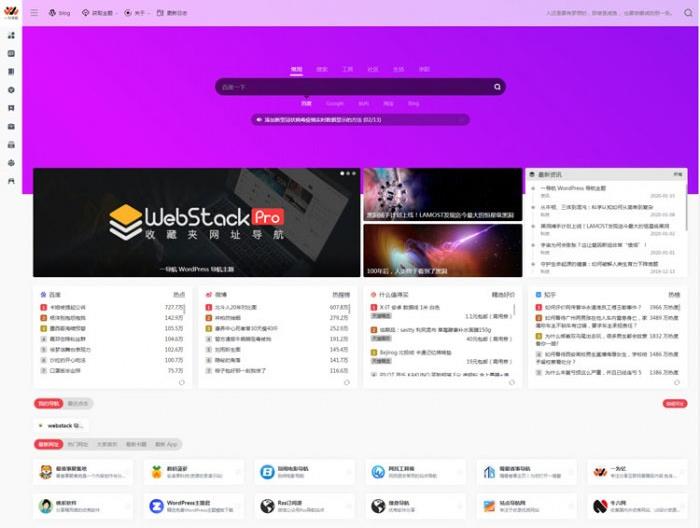
Task: Open the red-black N logo site card
Action: 638,506
